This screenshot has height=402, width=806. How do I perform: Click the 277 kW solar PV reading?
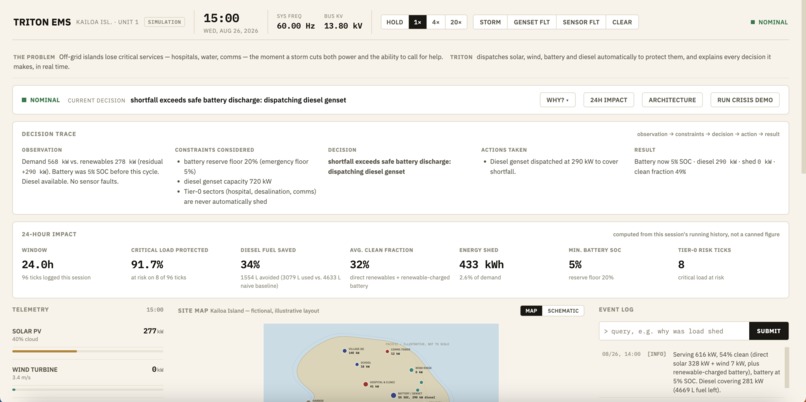(x=153, y=331)
